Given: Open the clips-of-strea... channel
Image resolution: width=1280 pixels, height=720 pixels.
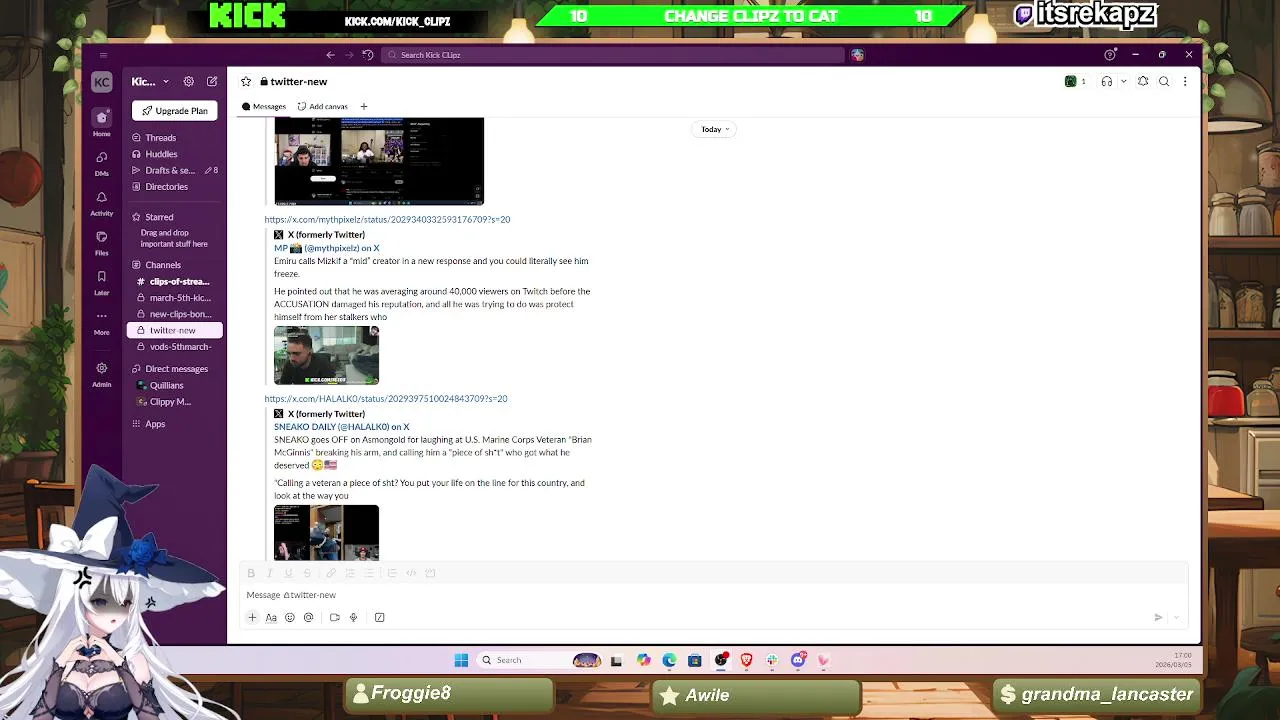Looking at the screenshot, I should pos(174,282).
